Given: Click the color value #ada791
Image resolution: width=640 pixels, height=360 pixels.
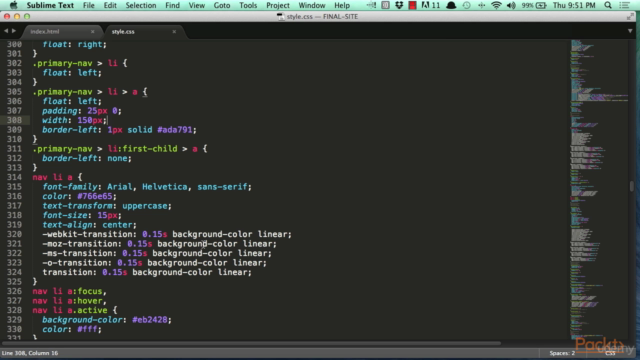Looking at the screenshot, I should pyautogui.click(x=175, y=130).
